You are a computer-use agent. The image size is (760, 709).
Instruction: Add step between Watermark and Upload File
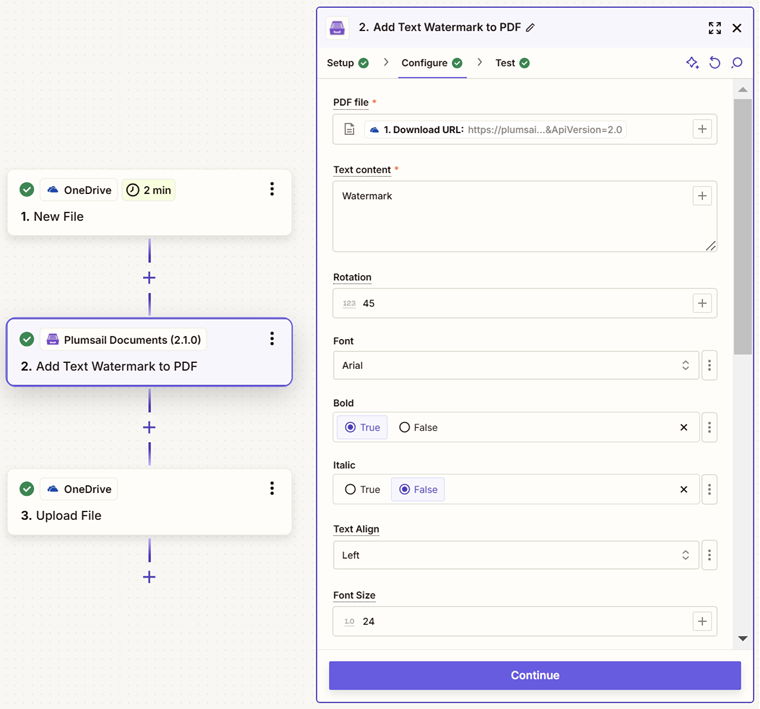coord(149,427)
